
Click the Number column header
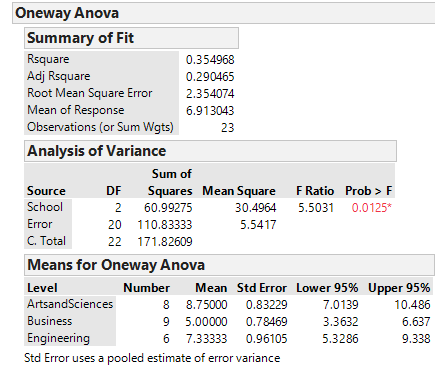[x=146, y=288]
